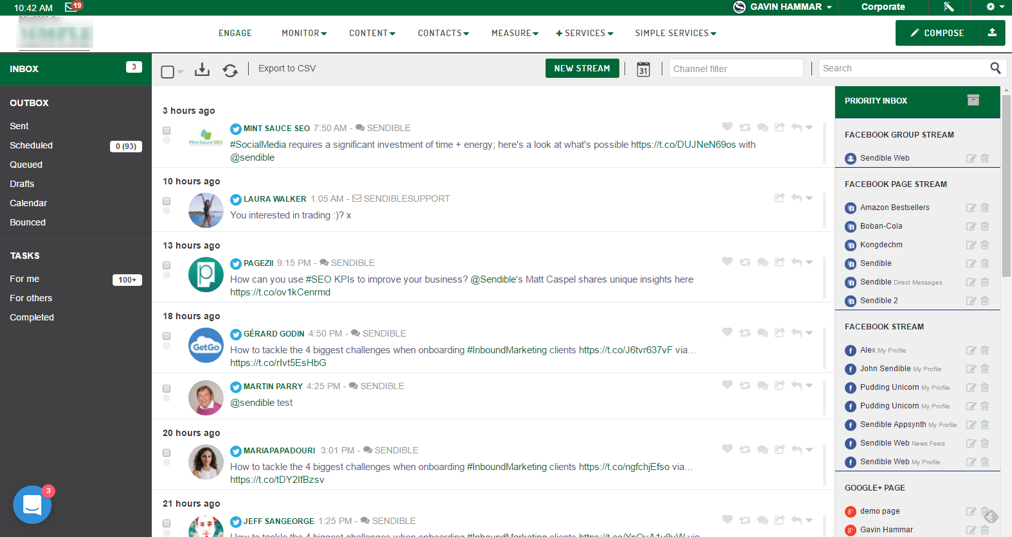Viewport: 1012px width, 537px height.
Task: Share the Laura Walker message
Action: pos(779,198)
